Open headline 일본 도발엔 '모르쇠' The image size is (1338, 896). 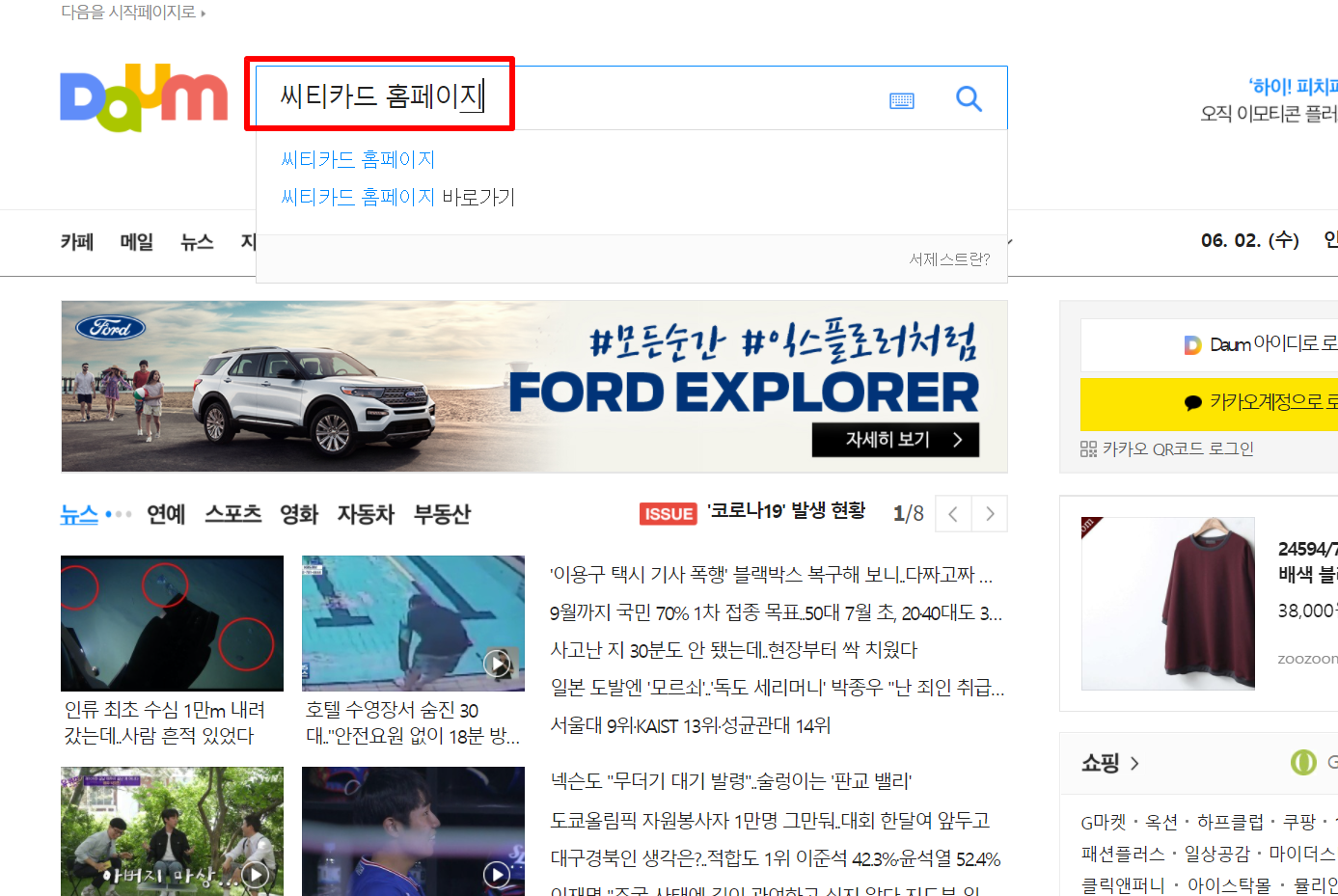[778, 688]
